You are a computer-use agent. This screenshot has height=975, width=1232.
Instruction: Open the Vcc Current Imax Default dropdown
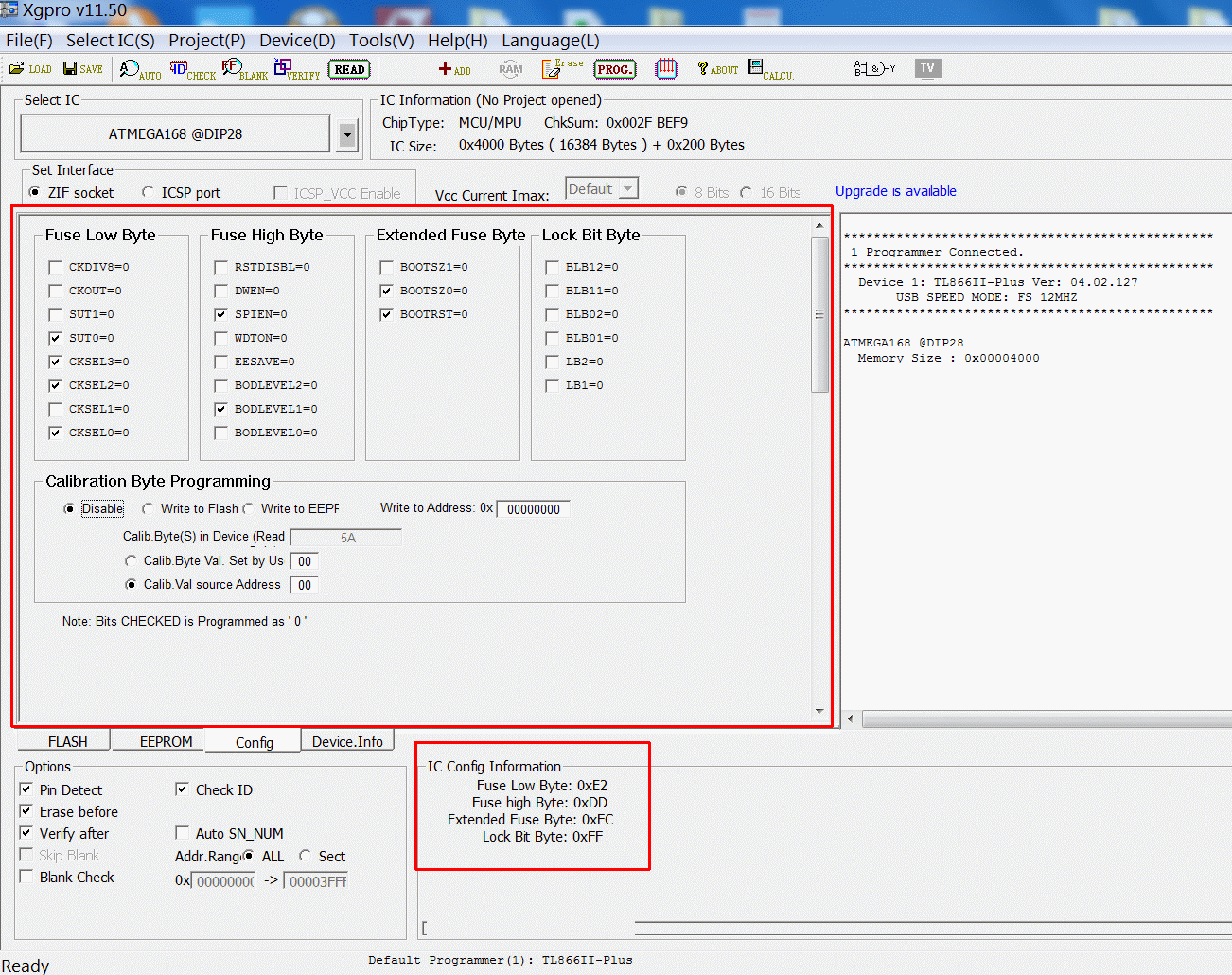tap(602, 189)
